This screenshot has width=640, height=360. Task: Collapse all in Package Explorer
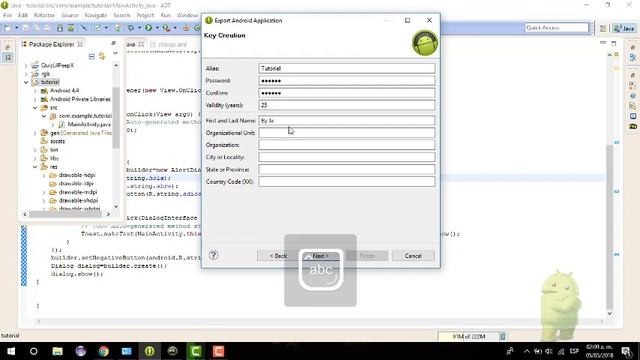click(x=91, y=56)
